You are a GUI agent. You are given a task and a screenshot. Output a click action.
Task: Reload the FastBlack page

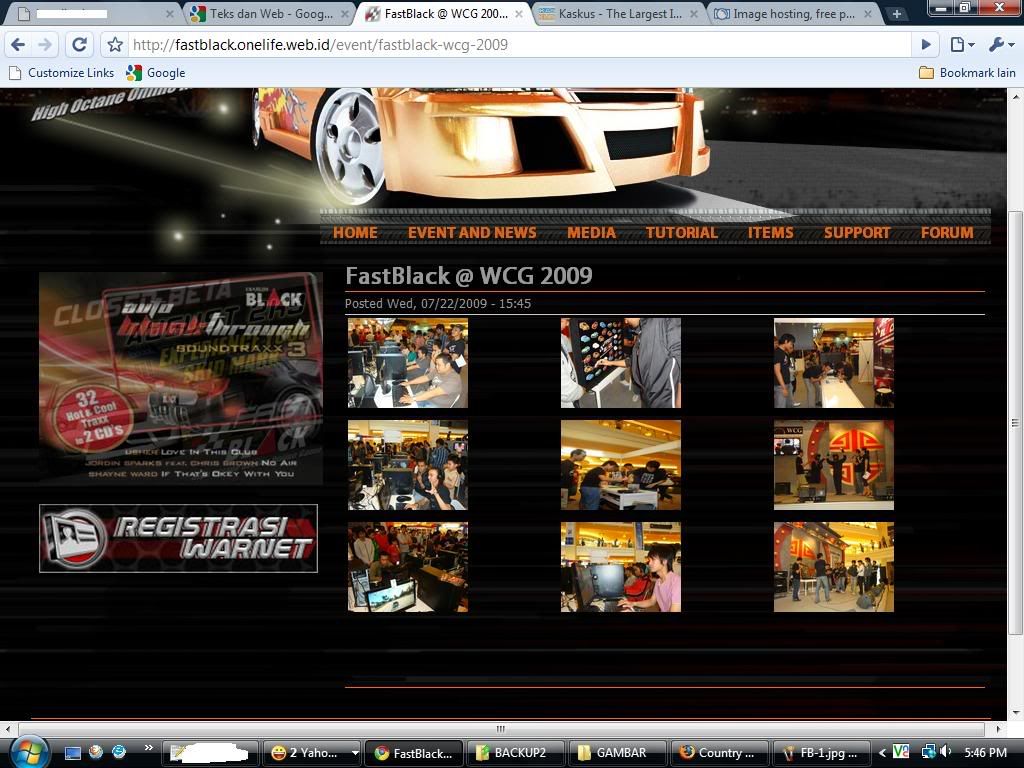click(x=80, y=44)
